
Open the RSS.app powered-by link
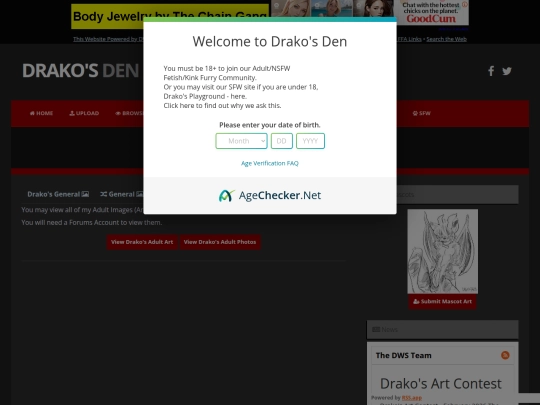(412, 397)
